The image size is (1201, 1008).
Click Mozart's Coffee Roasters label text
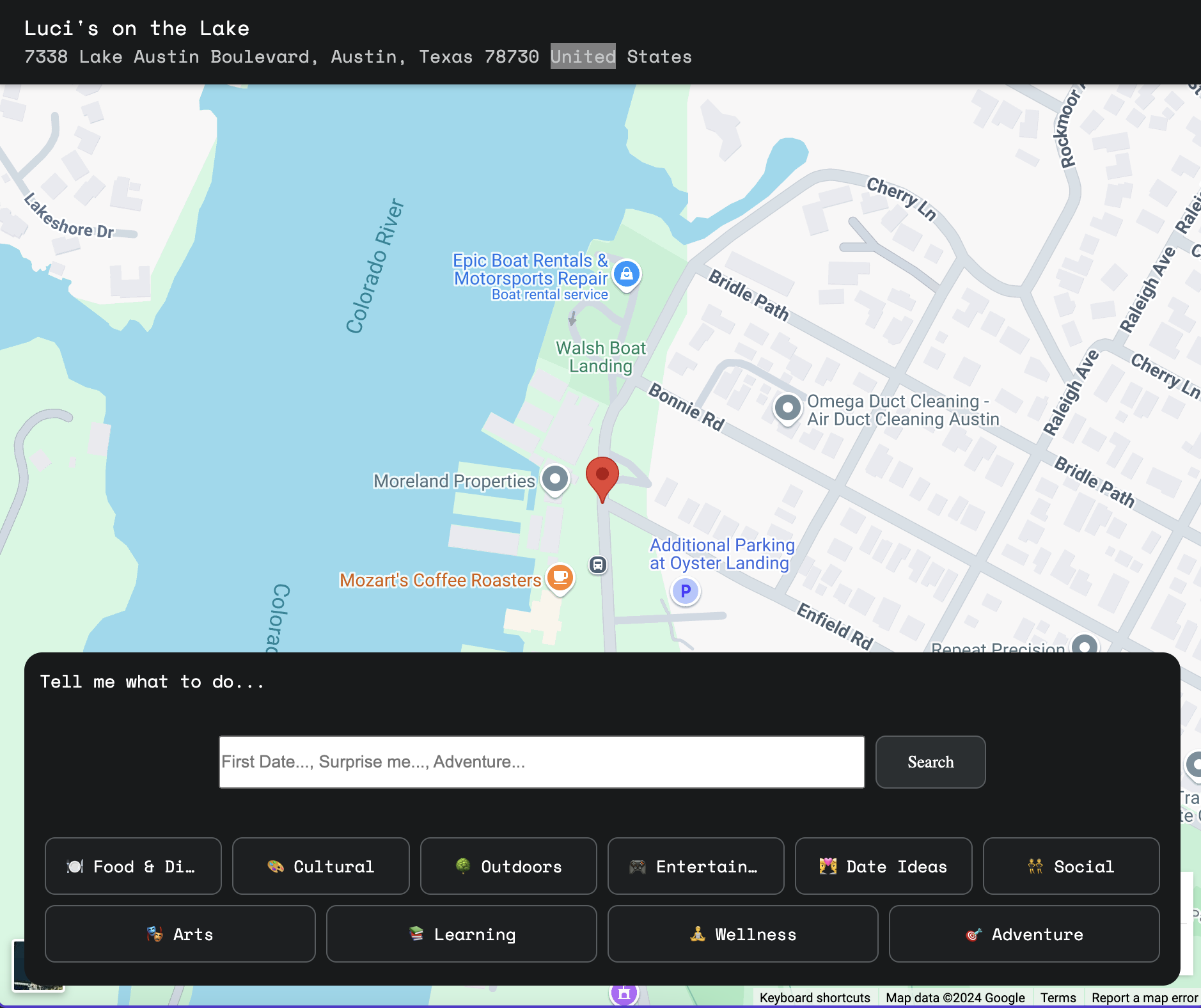(441, 580)
